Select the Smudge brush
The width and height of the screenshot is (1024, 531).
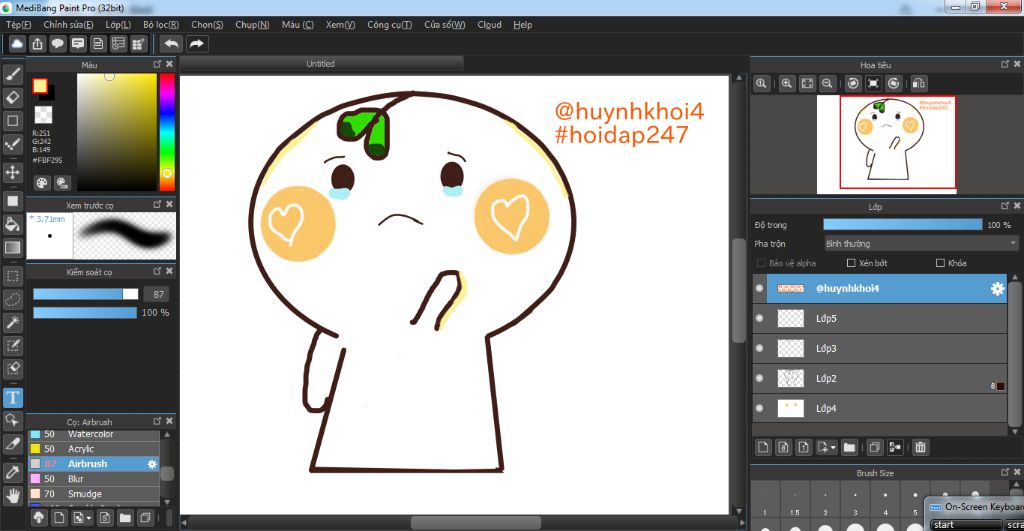click(x=94, y=494)
